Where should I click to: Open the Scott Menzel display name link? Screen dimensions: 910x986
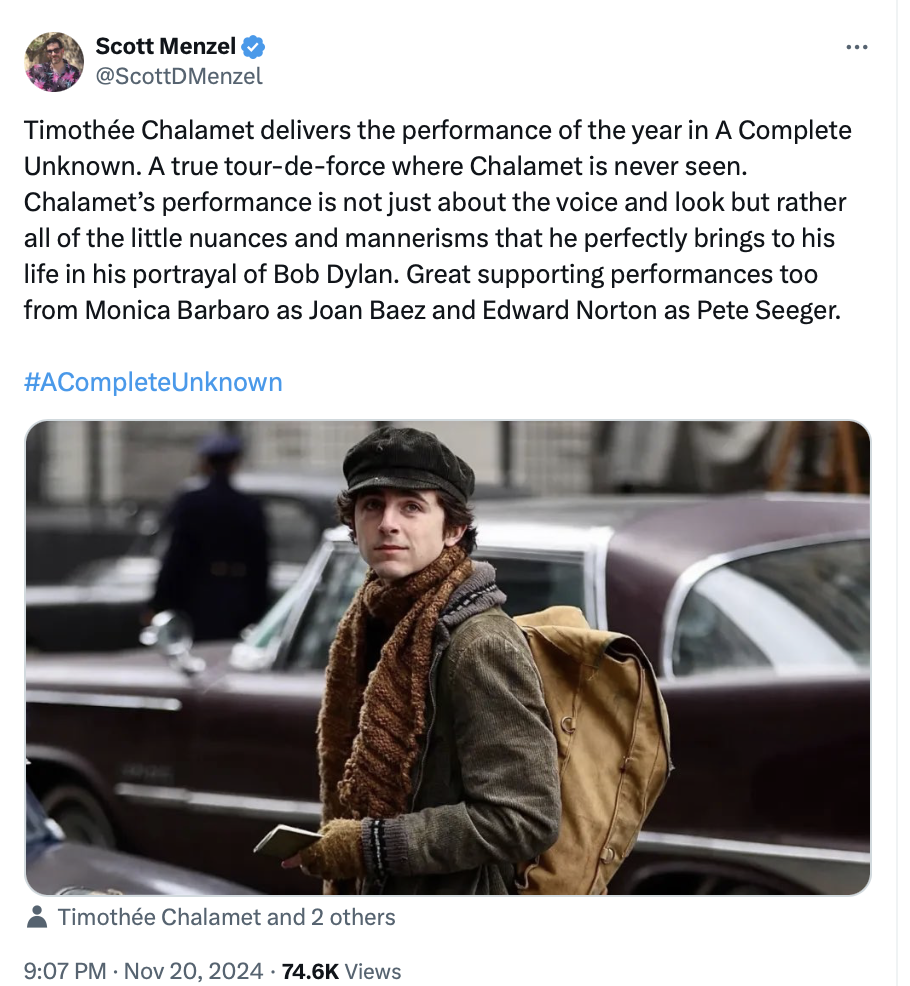(166, 46)
